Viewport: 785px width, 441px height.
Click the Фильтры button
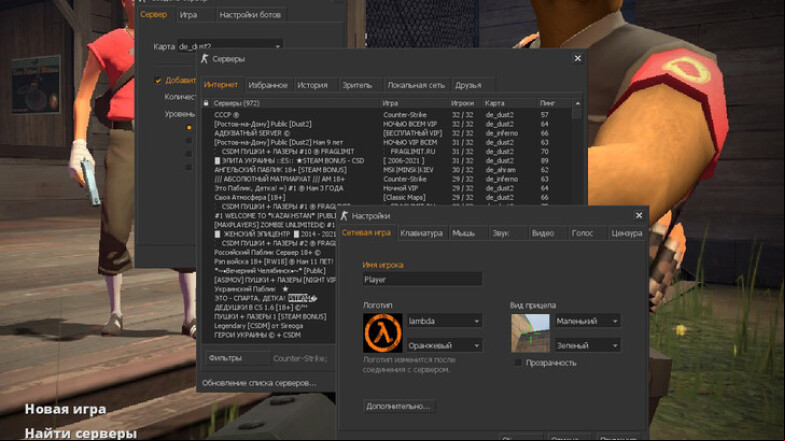[x=238, y=358]
